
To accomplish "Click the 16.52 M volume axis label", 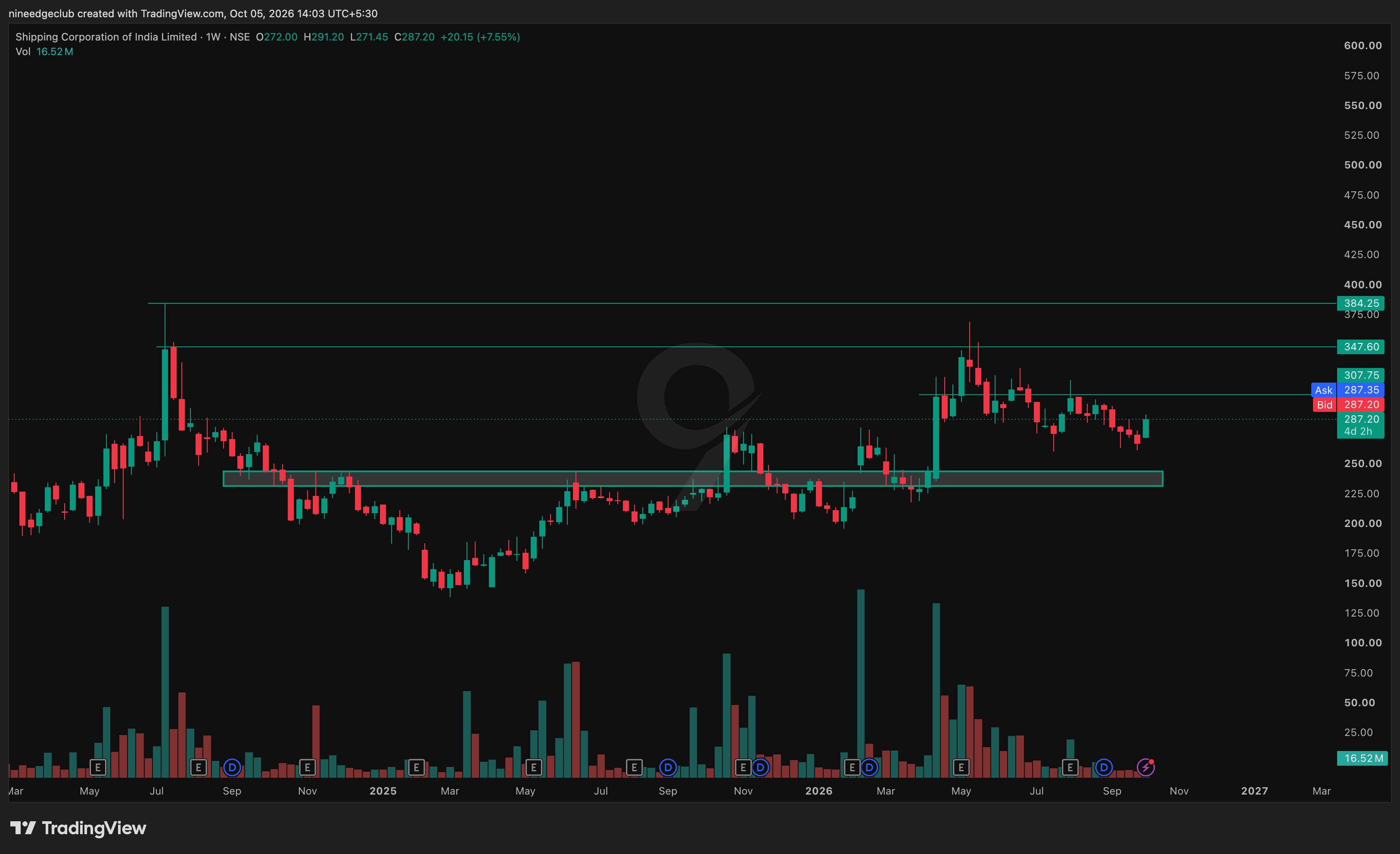I will pos(1363,758).
